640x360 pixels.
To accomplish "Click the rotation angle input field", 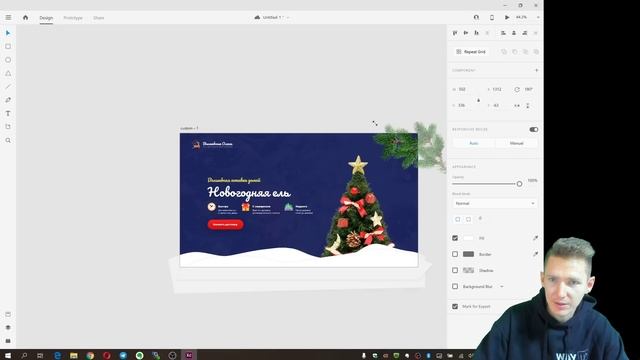I will (529, 89).
